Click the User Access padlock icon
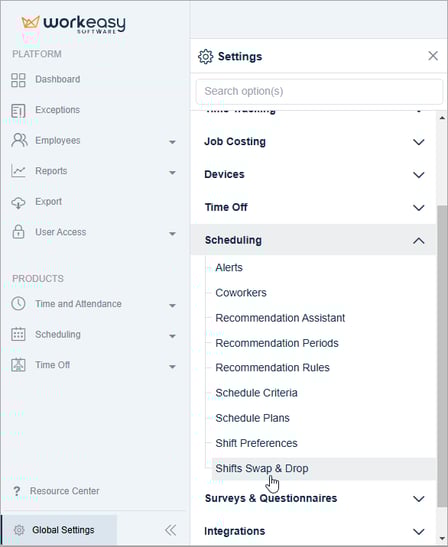 (x=18, y=232)
